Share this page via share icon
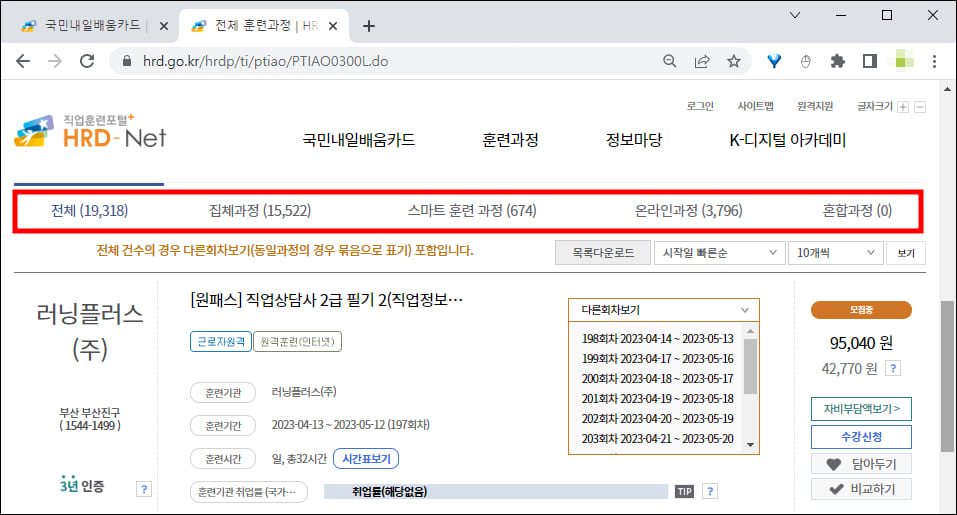Image resolution: width=957 pixels, height=515 pixels. [x=702, y=61]
